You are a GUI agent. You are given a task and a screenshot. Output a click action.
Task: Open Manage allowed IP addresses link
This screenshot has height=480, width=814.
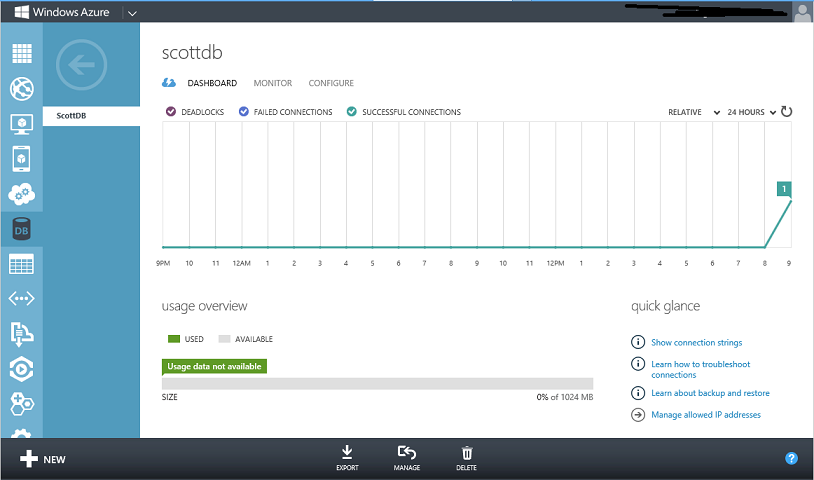(706, 415)
